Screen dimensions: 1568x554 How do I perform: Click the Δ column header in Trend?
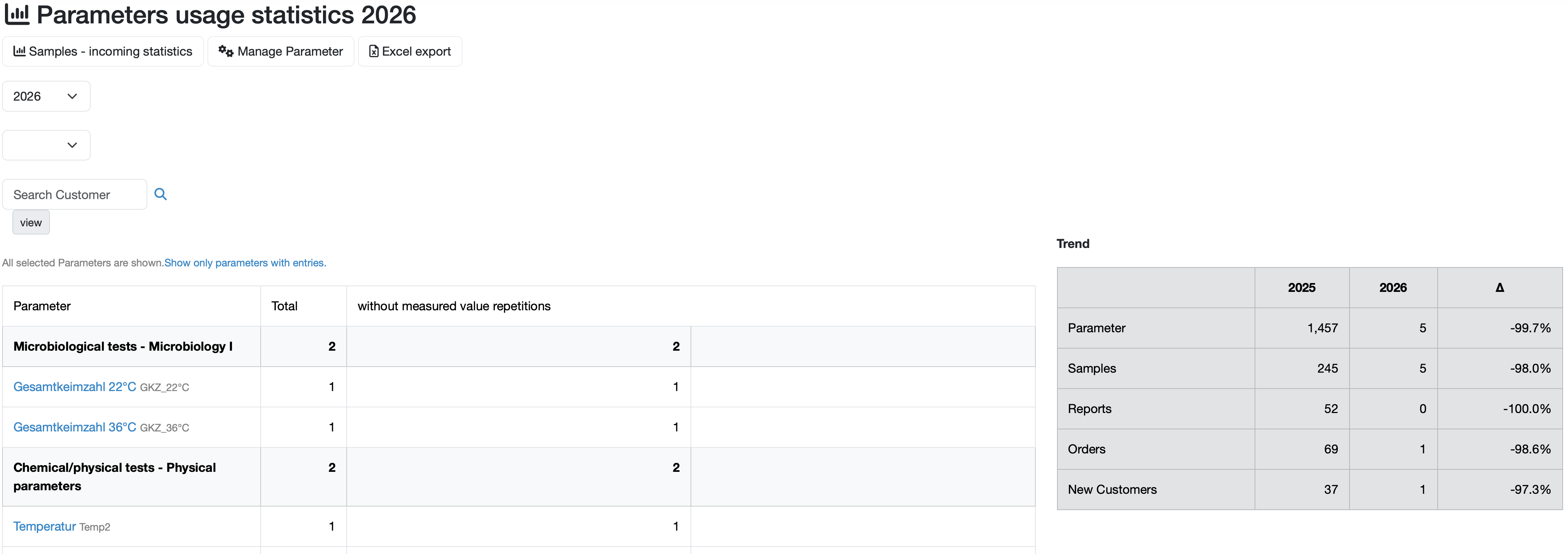[1499, 288]
